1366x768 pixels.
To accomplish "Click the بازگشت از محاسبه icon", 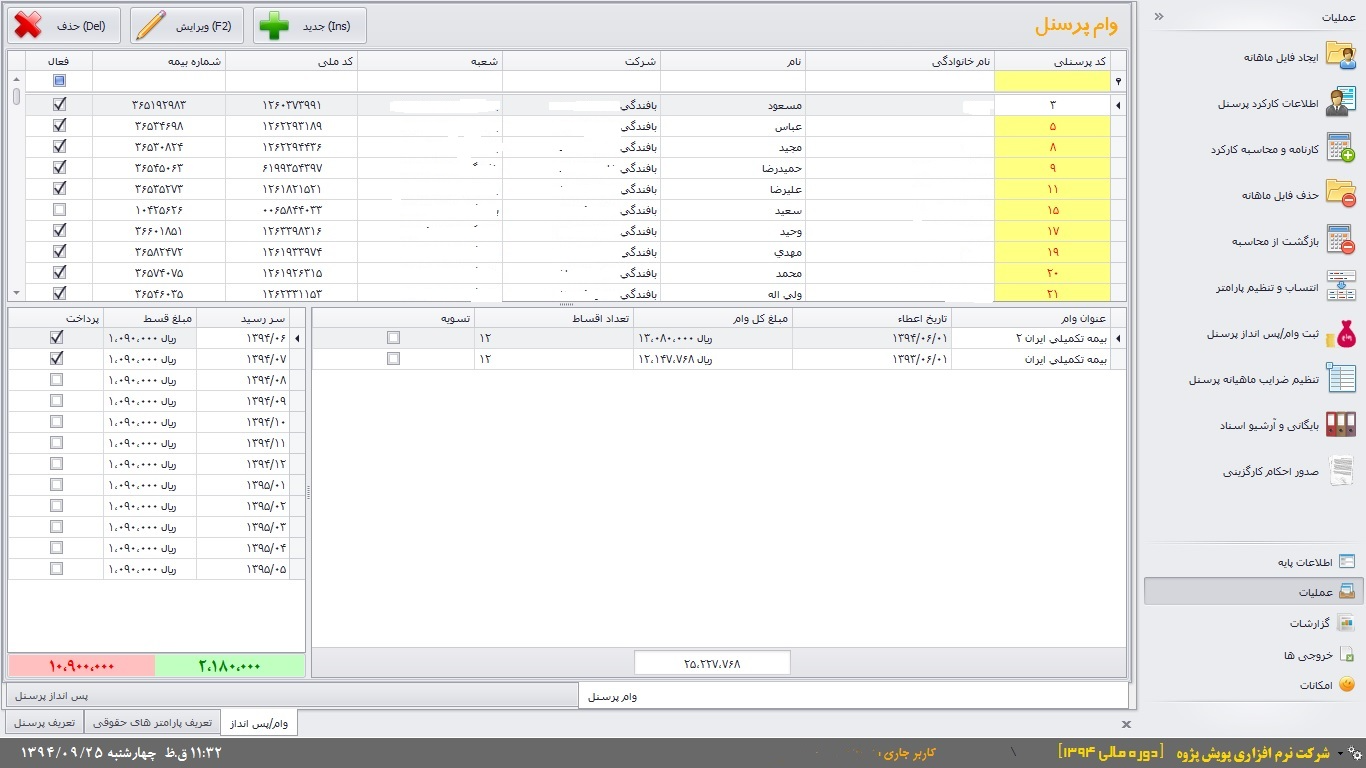I will [1340, 241].
